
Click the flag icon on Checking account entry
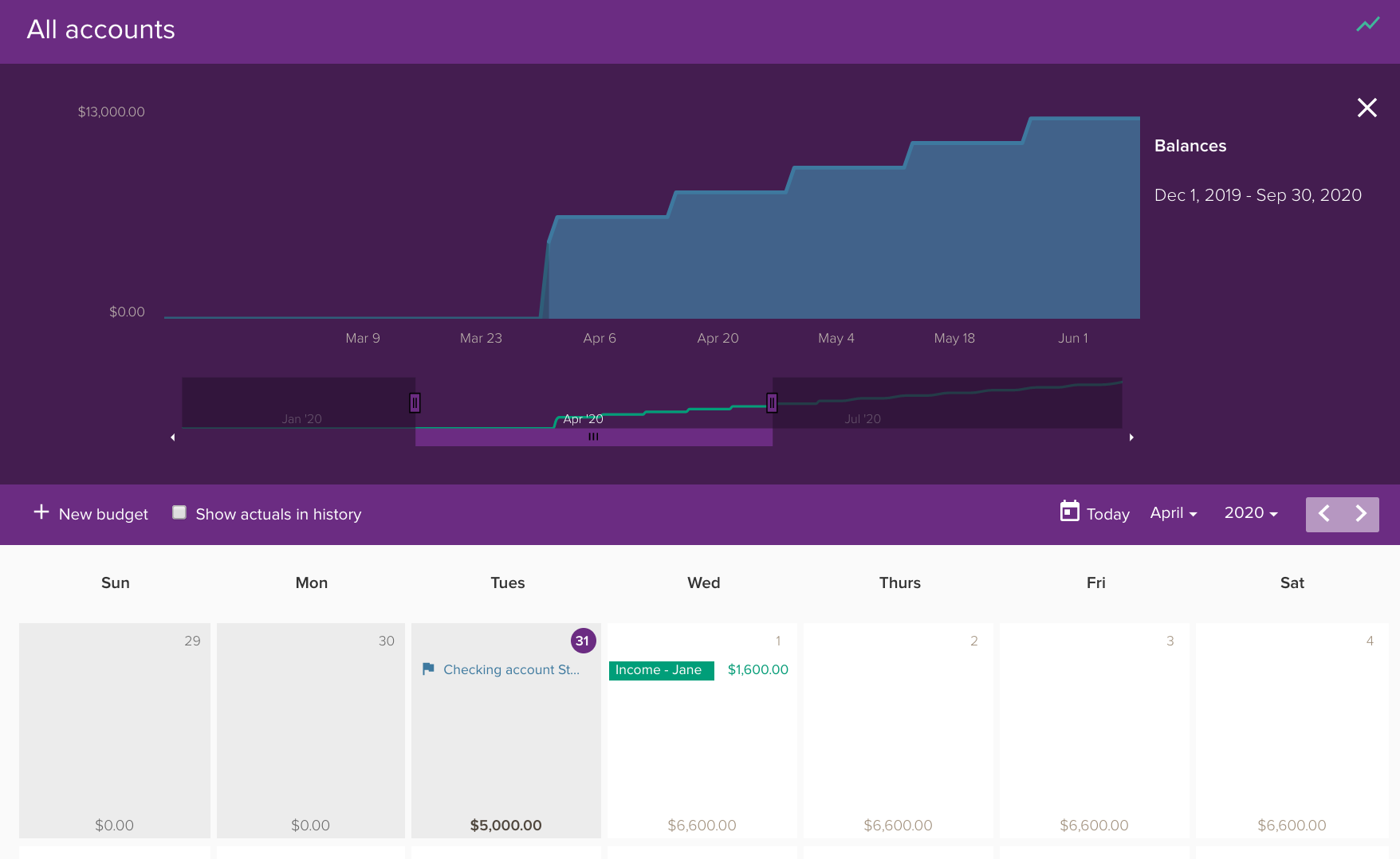click(428, 669)
